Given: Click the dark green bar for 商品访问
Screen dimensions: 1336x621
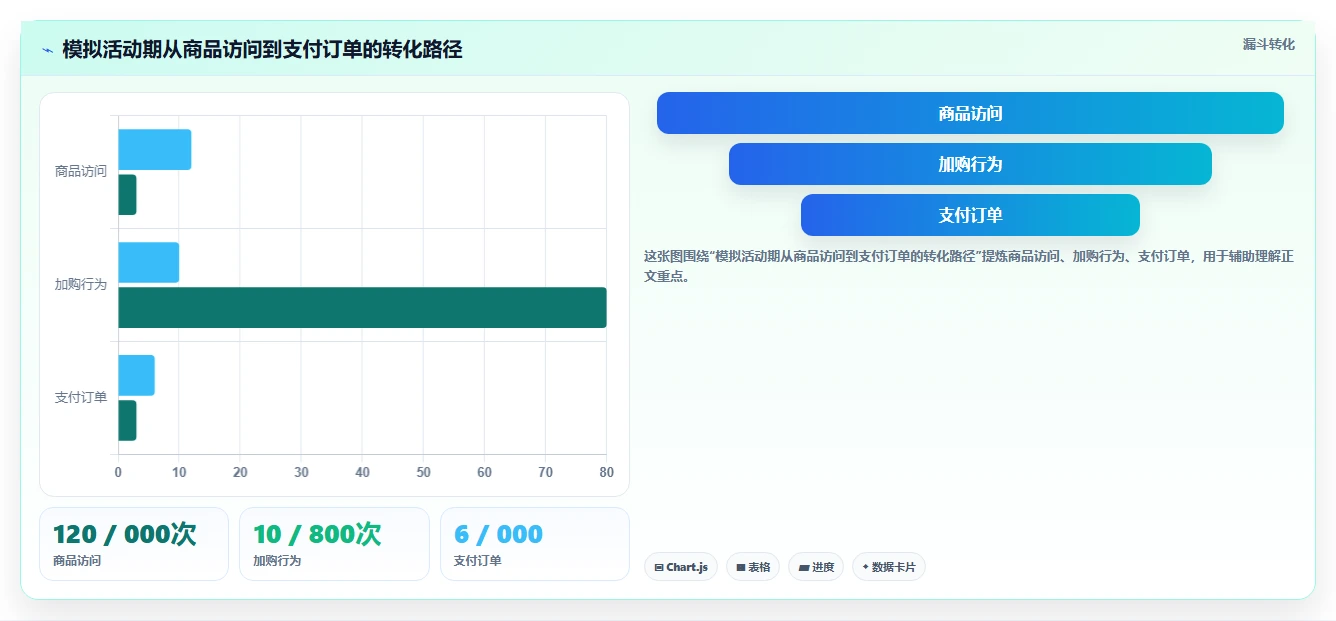Looking at the screenshot, I should [127, 195].
